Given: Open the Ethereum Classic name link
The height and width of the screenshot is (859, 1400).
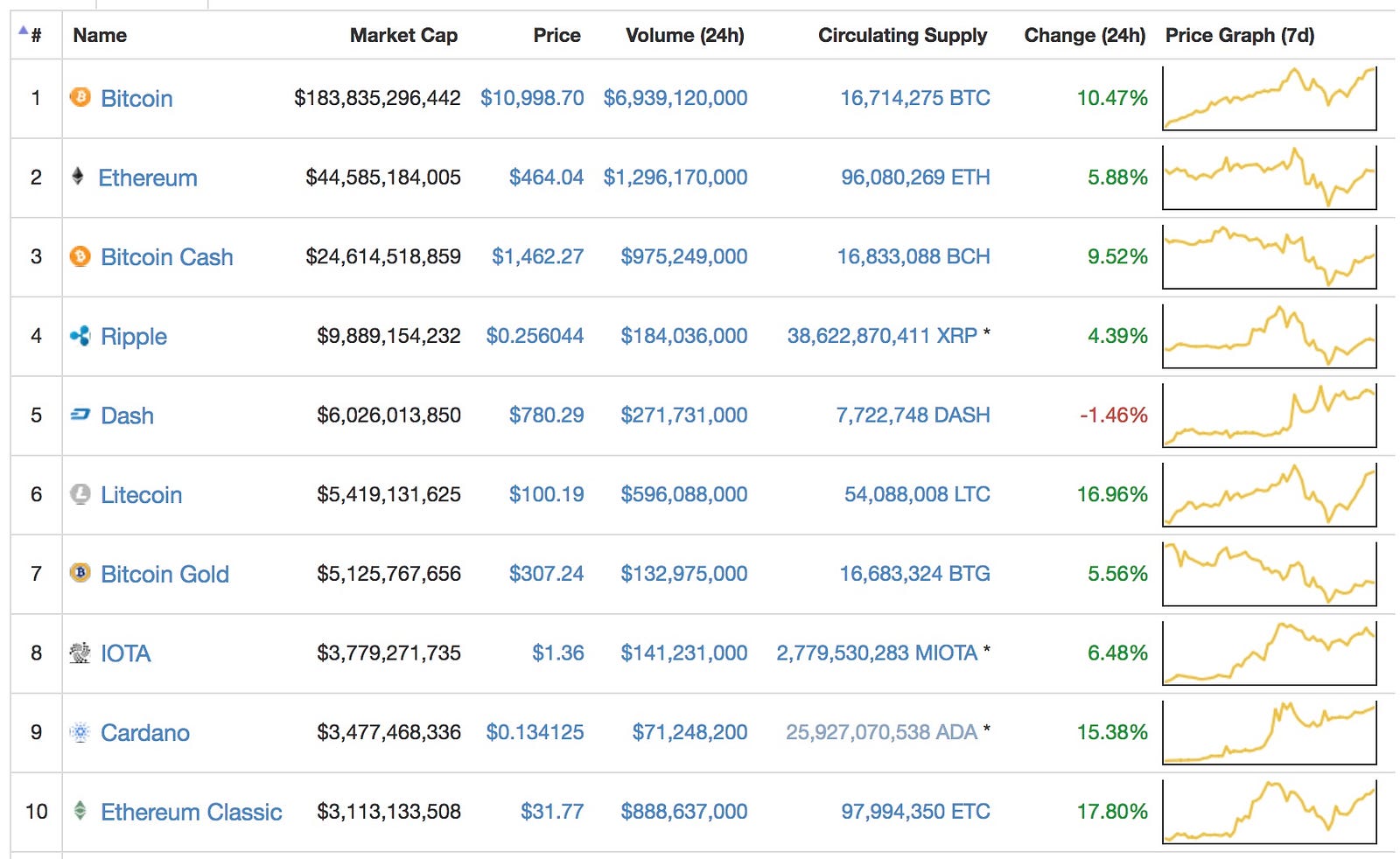Looking at the screenshot, I should pyautogui.click(x=192, y=812).
